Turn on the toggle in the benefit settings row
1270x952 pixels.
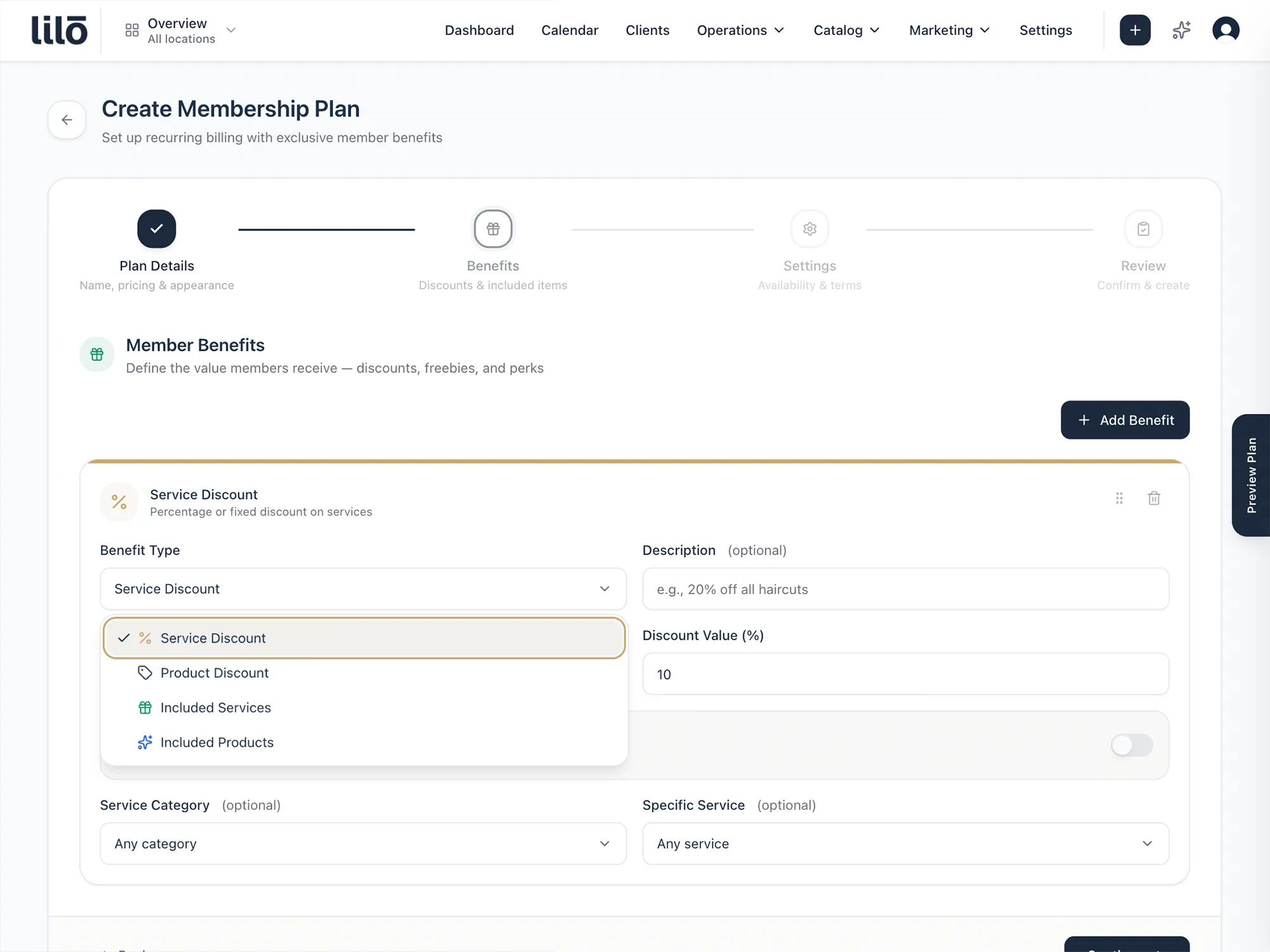point(1132,746)
